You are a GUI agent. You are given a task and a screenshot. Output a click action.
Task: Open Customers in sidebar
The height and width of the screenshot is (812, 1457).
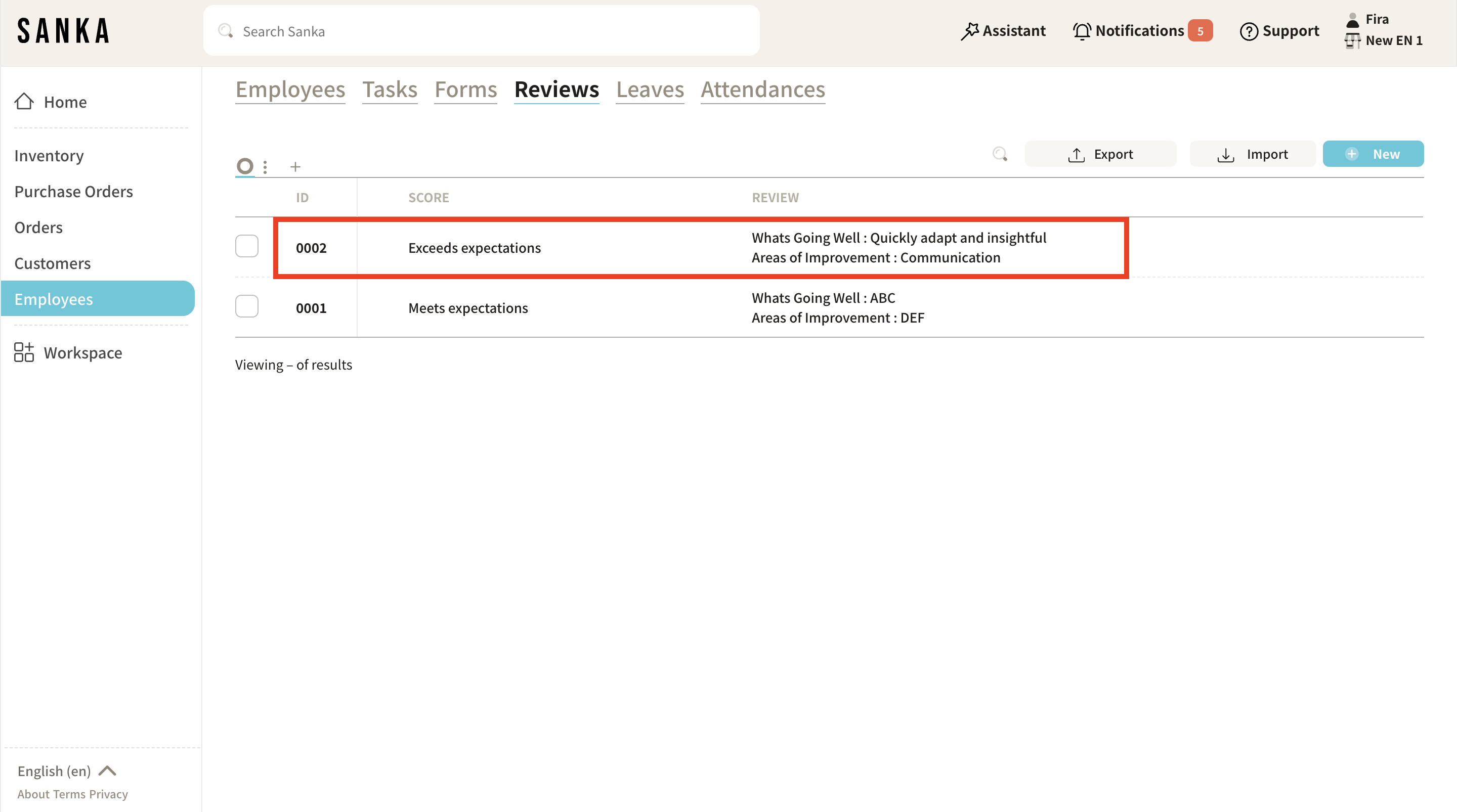point(52,263)
